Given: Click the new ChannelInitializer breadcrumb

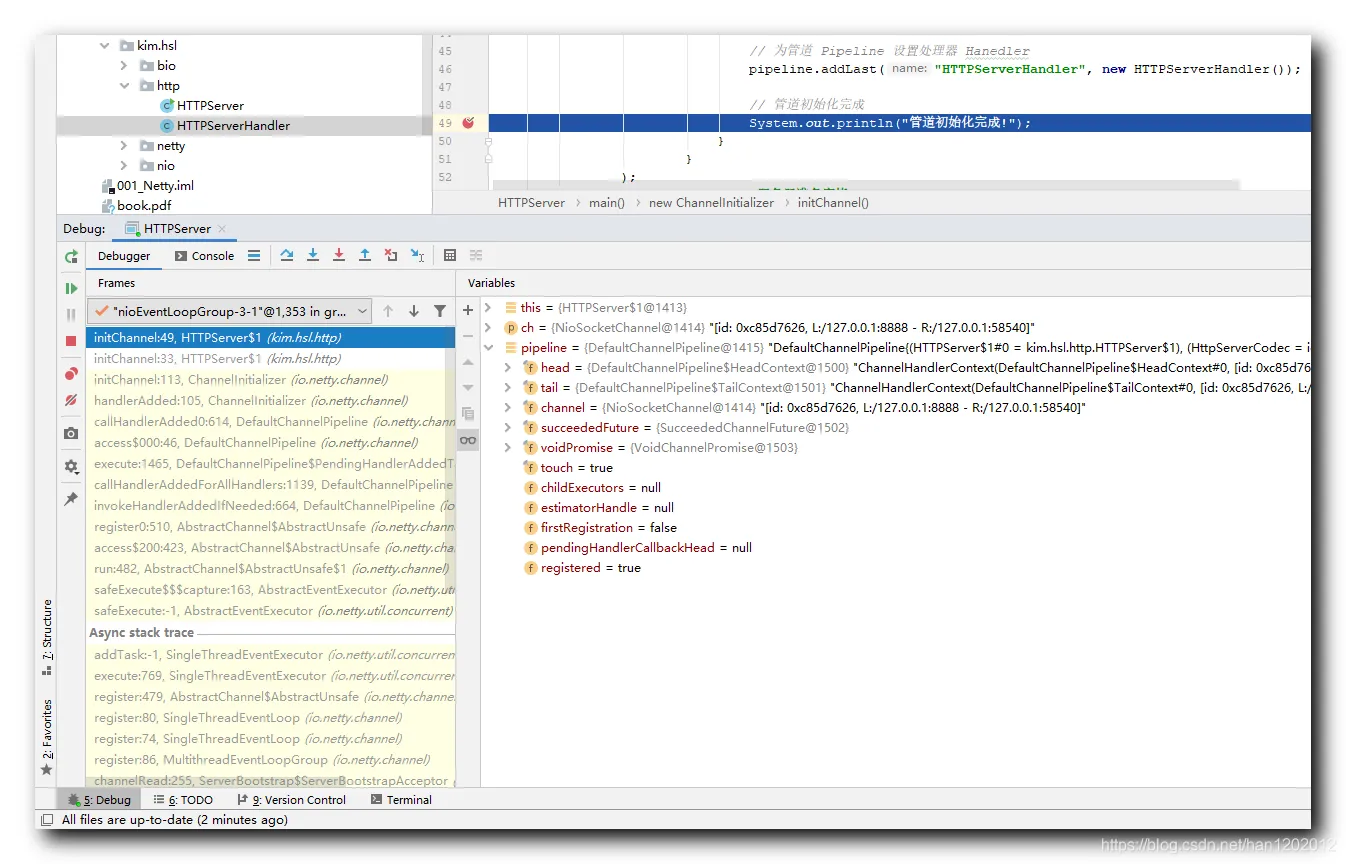Looking at the screenshot, I should click(x=711, y=202).
